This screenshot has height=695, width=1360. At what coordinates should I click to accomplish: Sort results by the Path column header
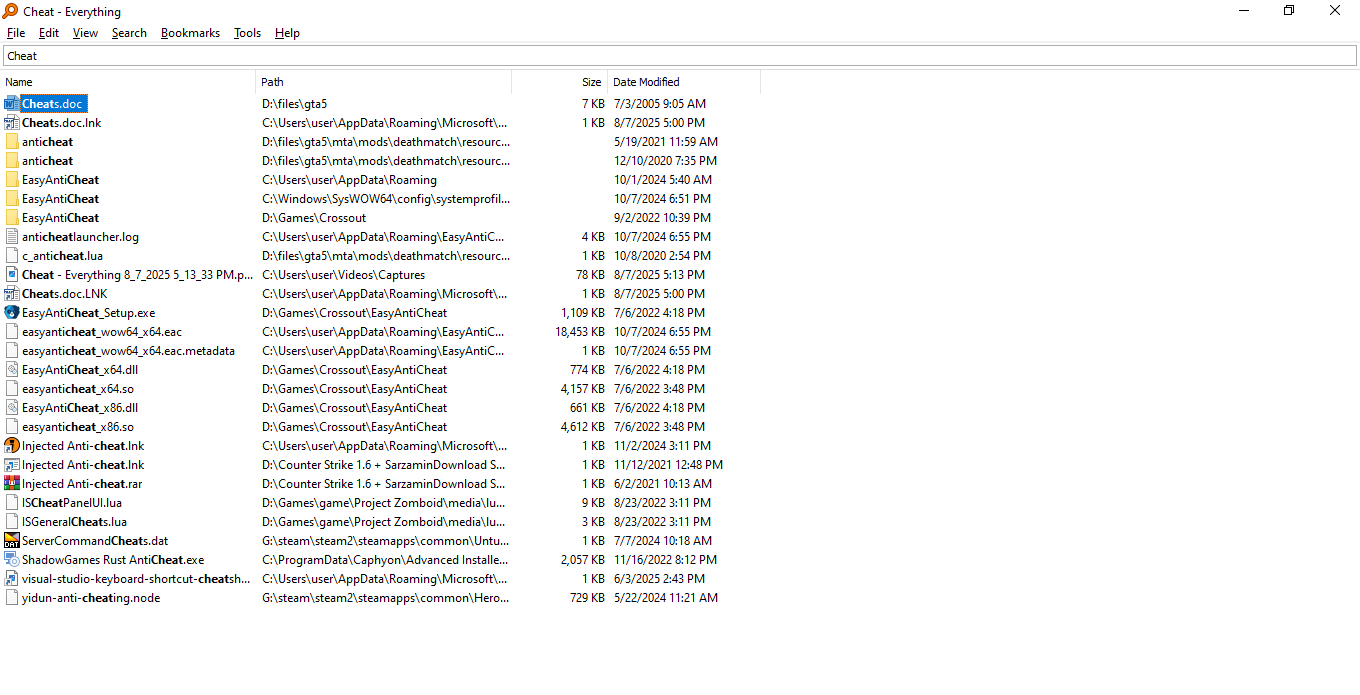pyautogui.click(x=384, y=82)
